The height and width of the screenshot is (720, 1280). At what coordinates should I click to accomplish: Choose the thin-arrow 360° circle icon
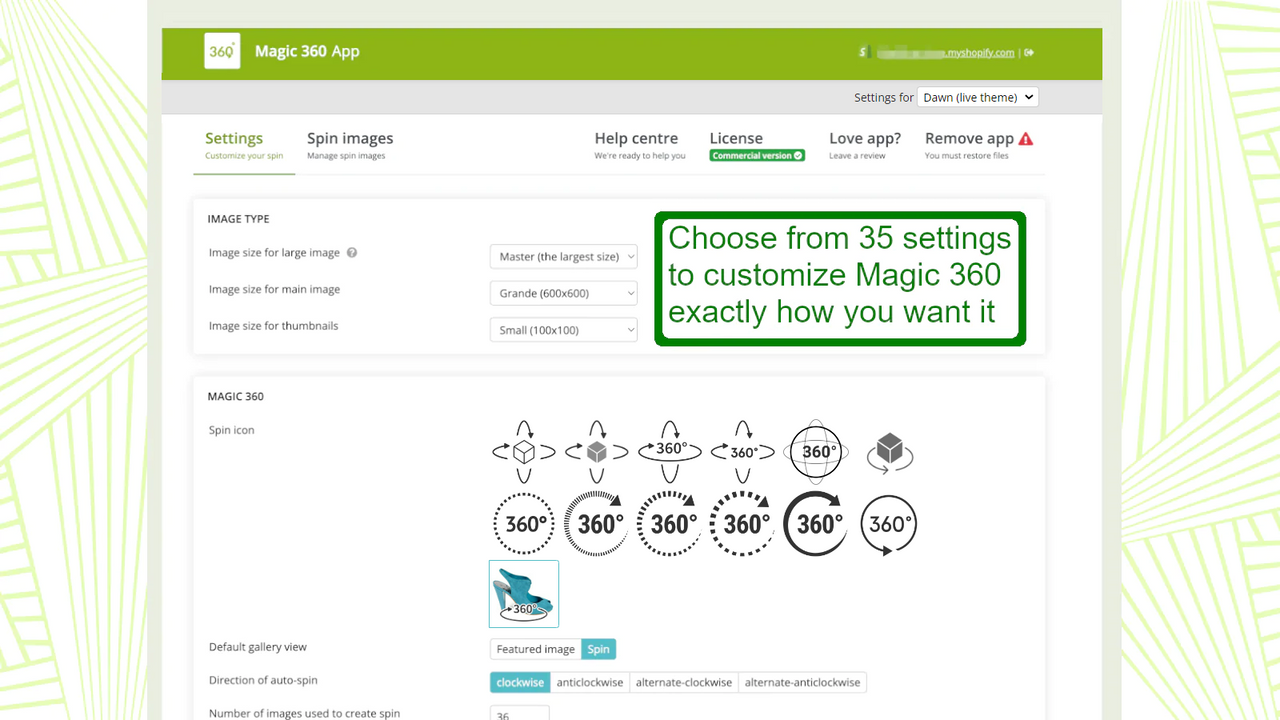[x=889, y=523]
